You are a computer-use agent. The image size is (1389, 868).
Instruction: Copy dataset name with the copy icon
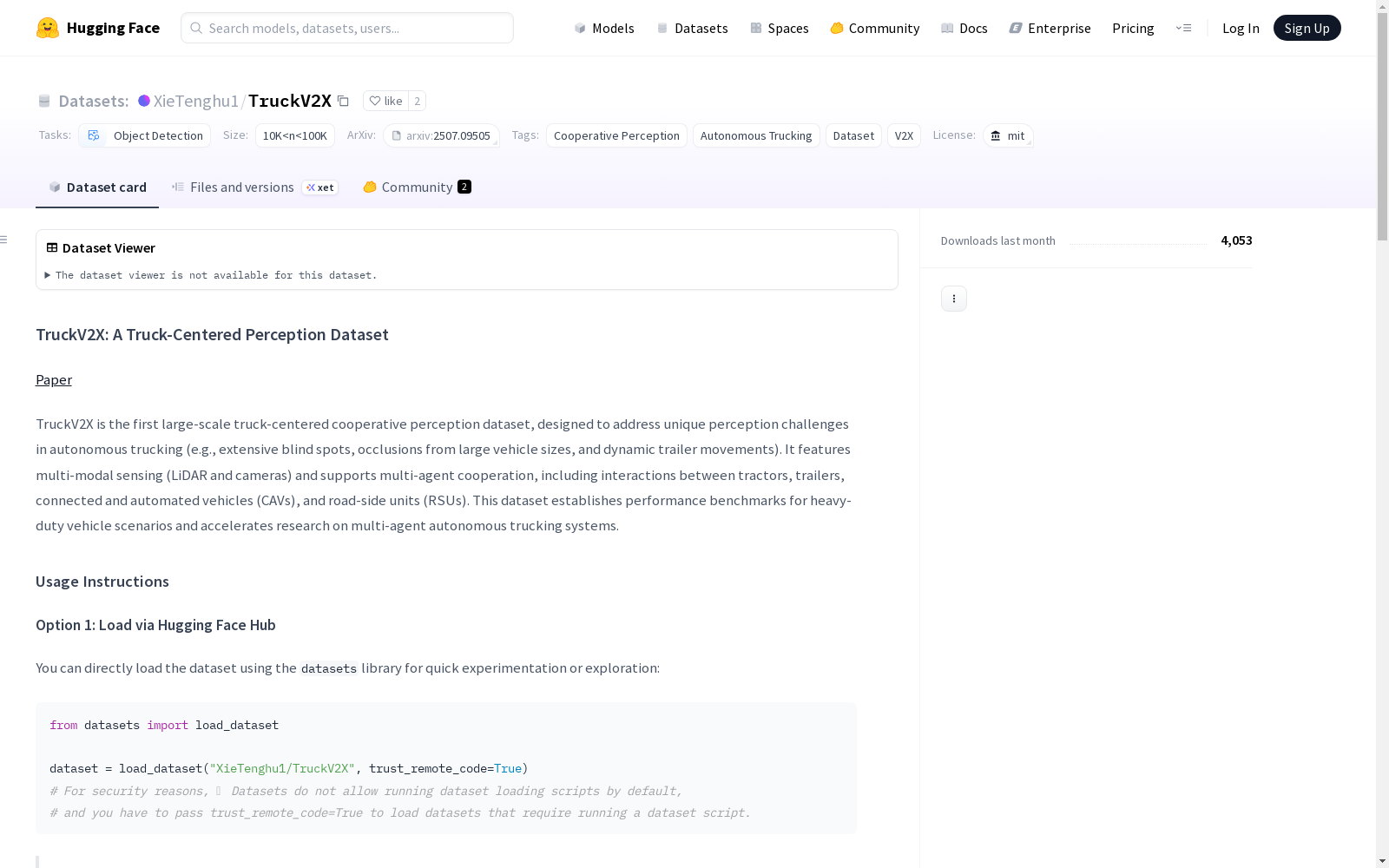(x=344, y=101)
